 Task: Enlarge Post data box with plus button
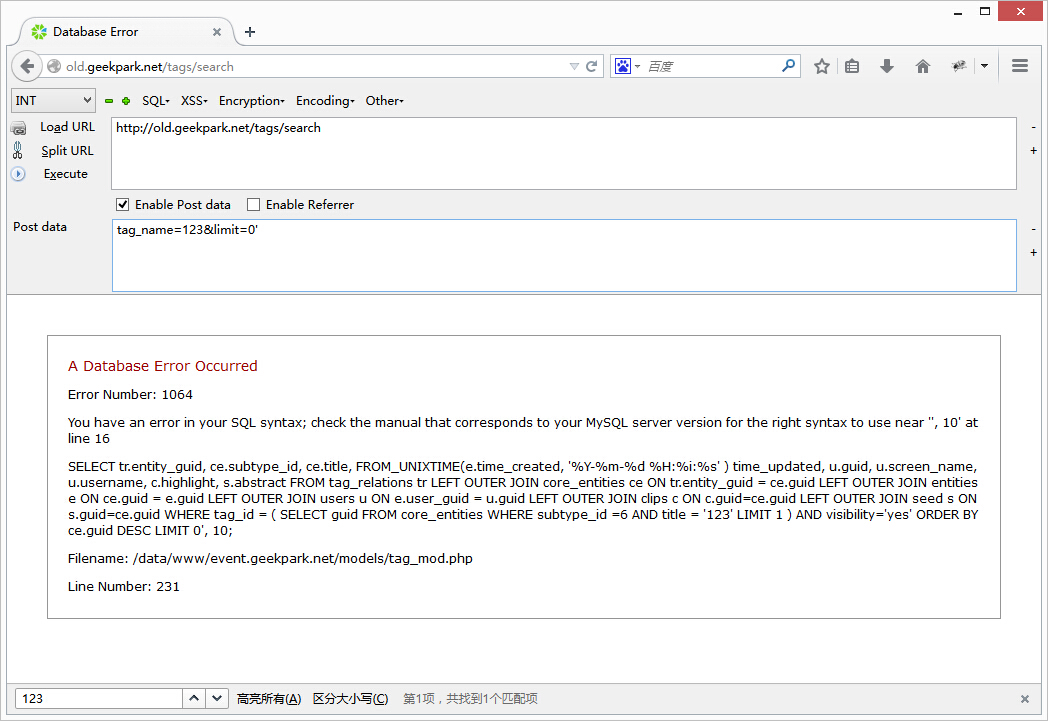point(1033,253)
